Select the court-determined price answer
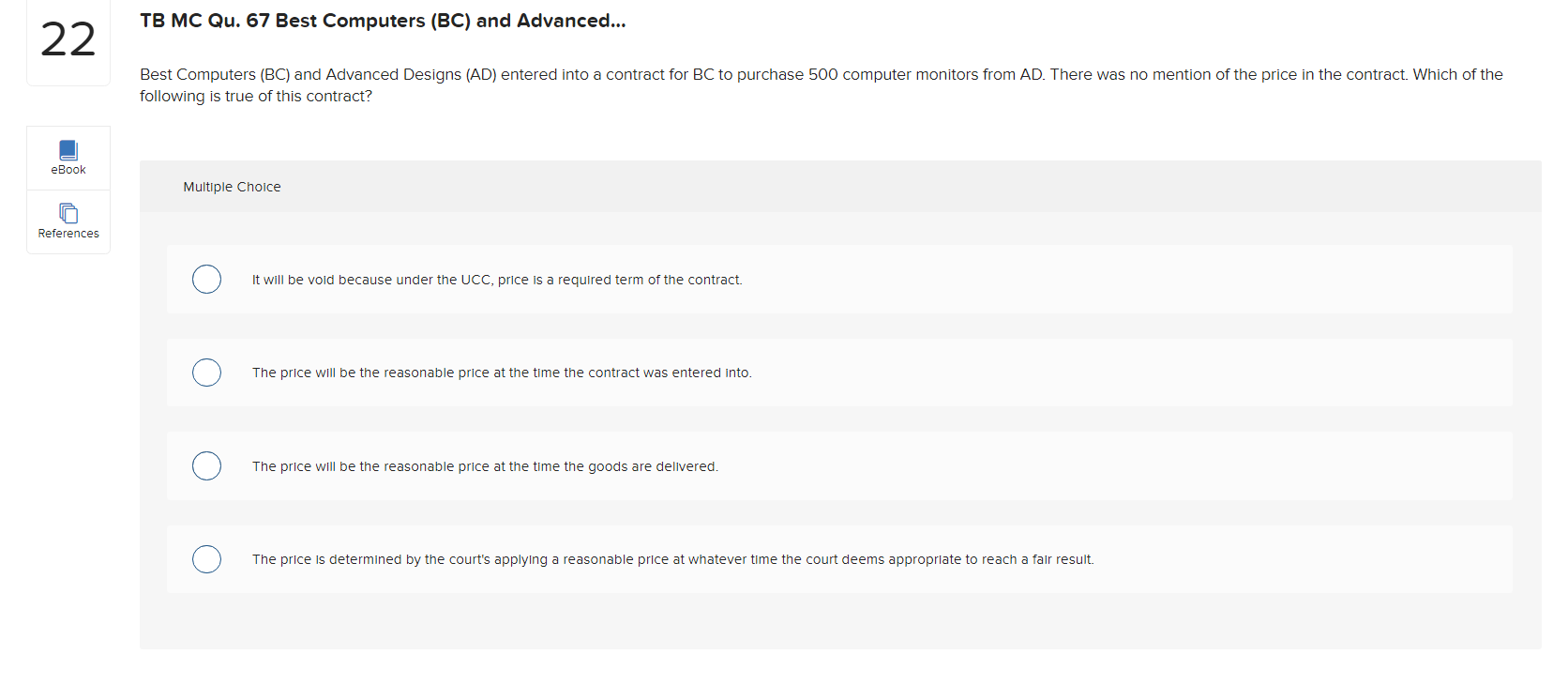1568x685 pixels. 206,559
